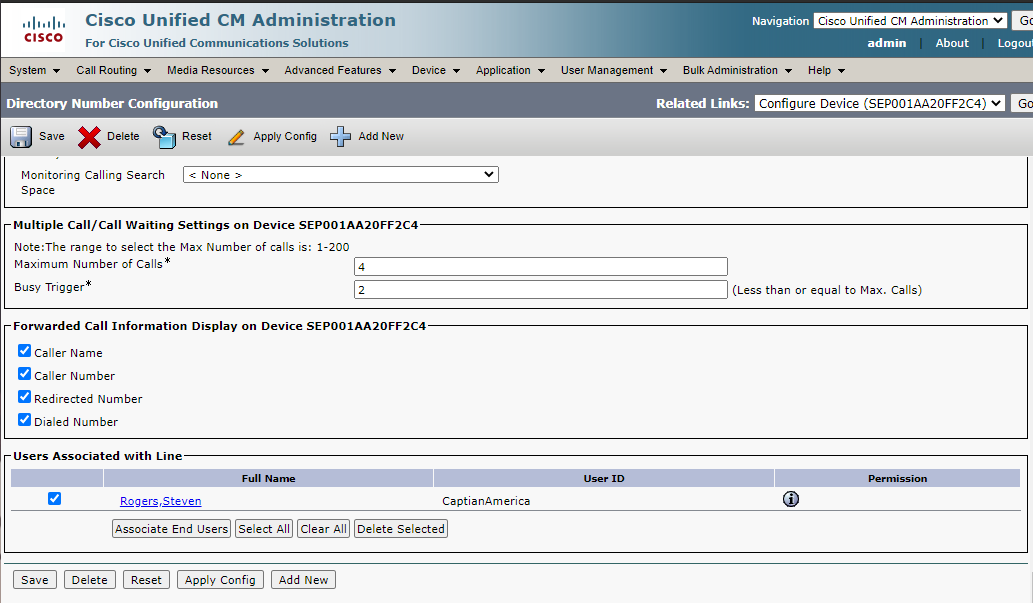Viewport: 1033px width, 603px height.
Task: Click the Busy Trigger input field
Action: coord(541,289)
